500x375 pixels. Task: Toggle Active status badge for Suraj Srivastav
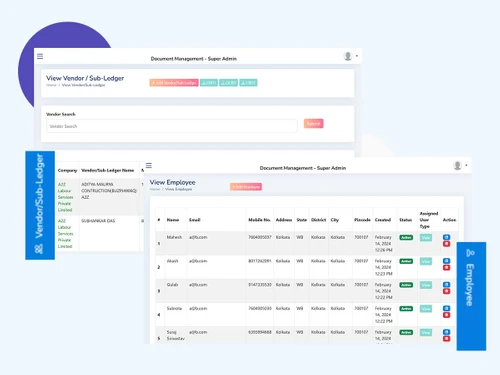406,332
